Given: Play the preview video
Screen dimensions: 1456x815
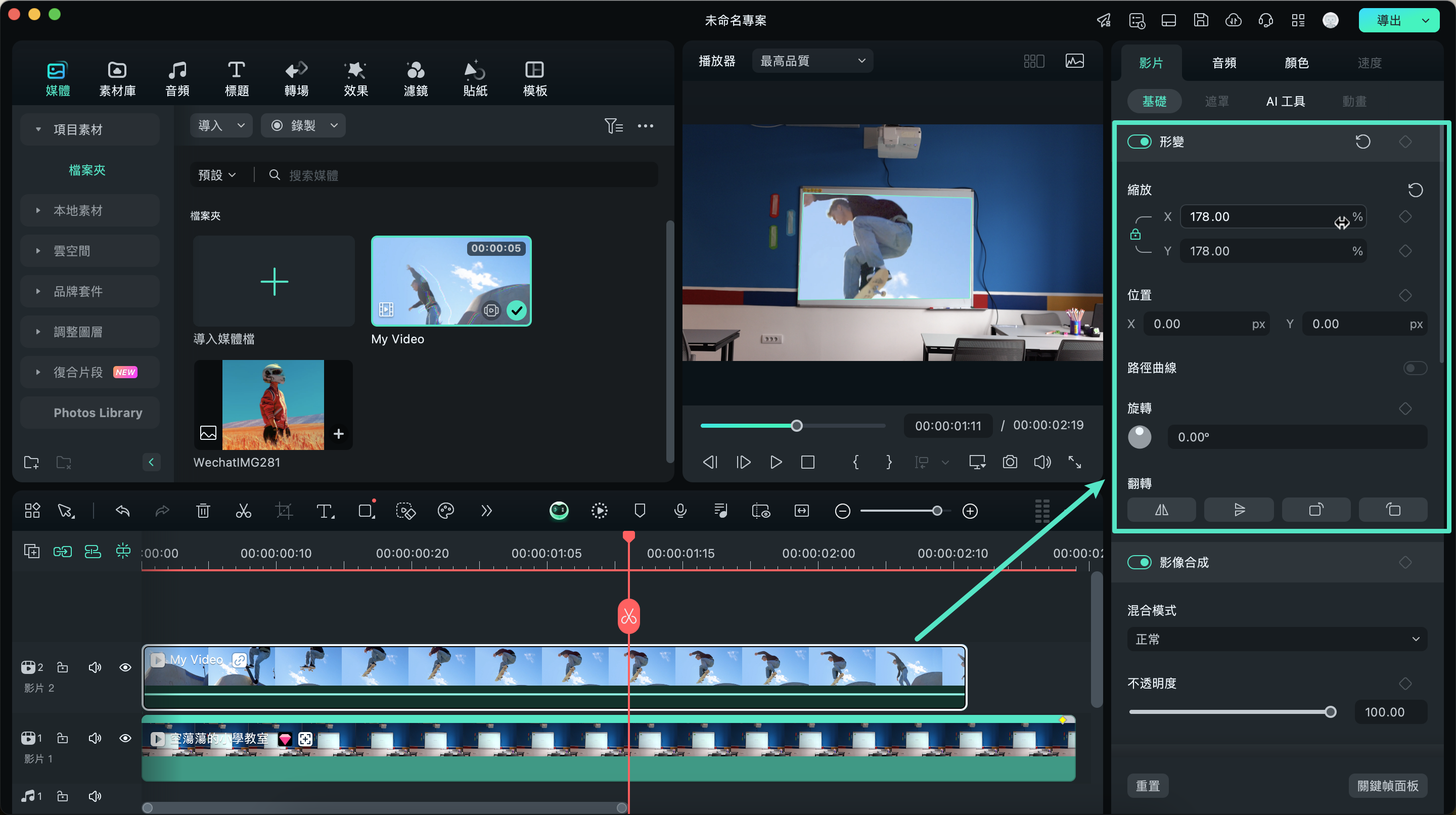Looking at the screenshot, I should [x=776, y=462].
